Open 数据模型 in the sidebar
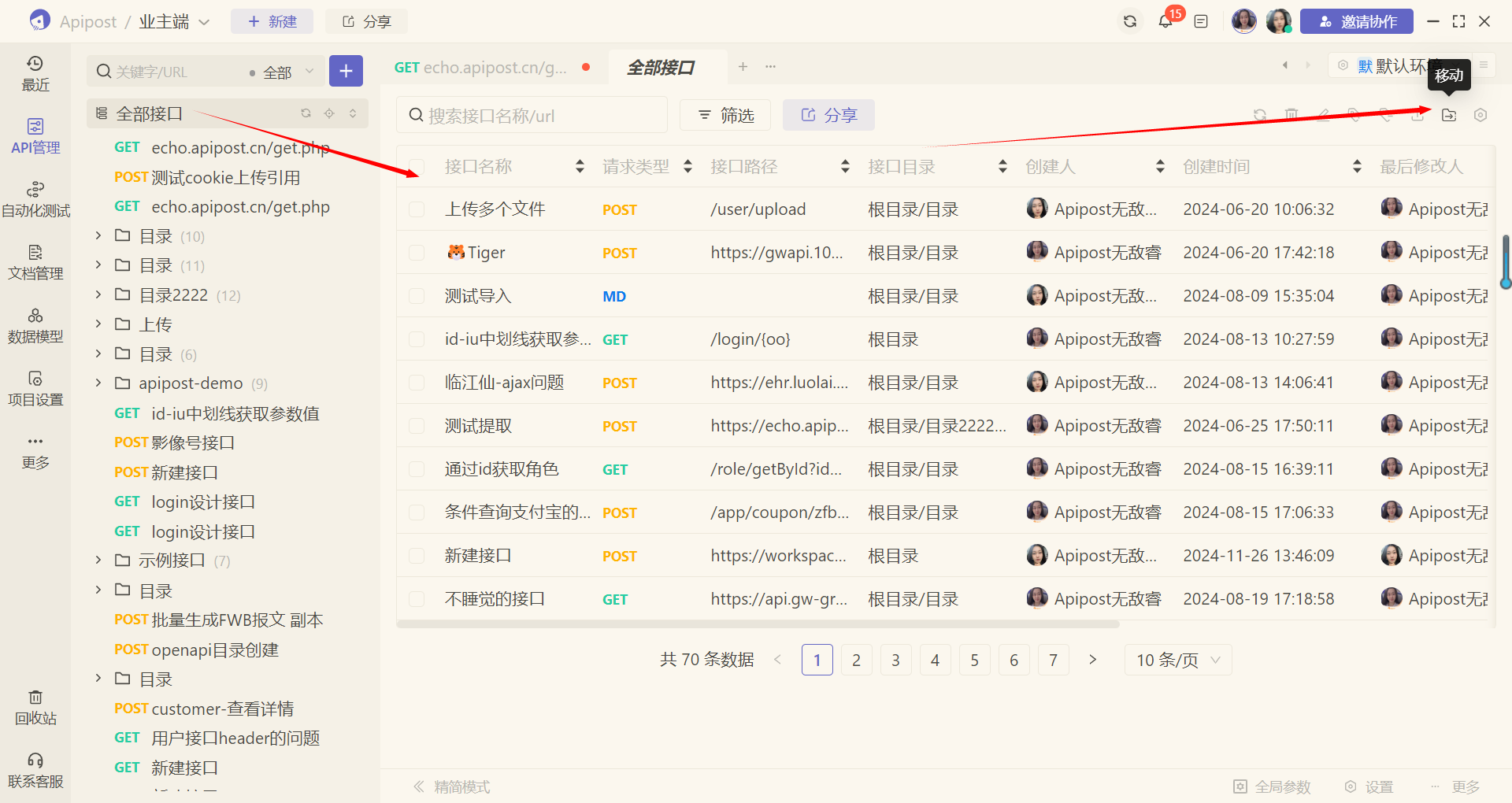1512x803 pixels. [x=35, y=325]
